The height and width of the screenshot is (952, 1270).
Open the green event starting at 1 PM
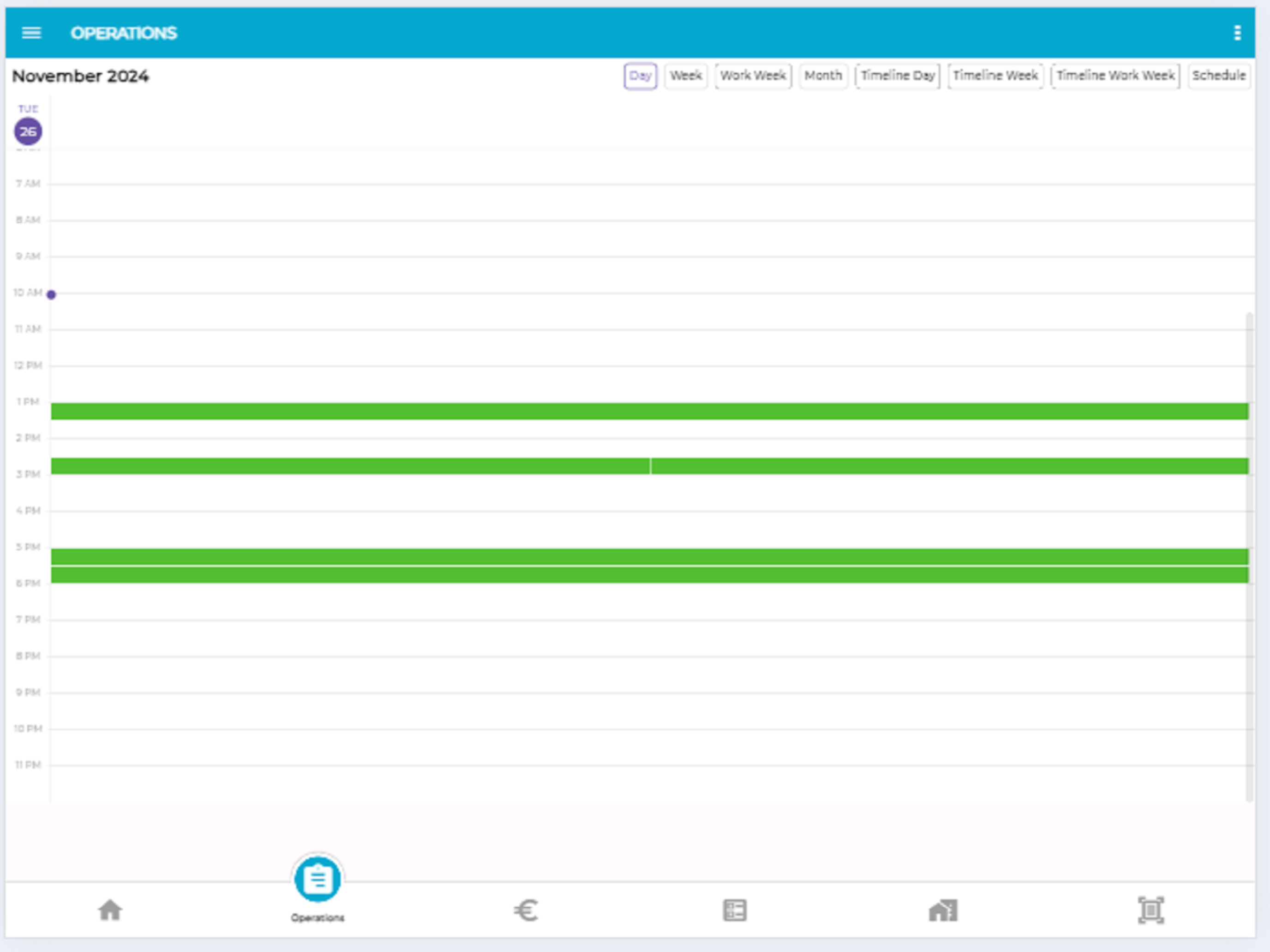pos(649,411)
